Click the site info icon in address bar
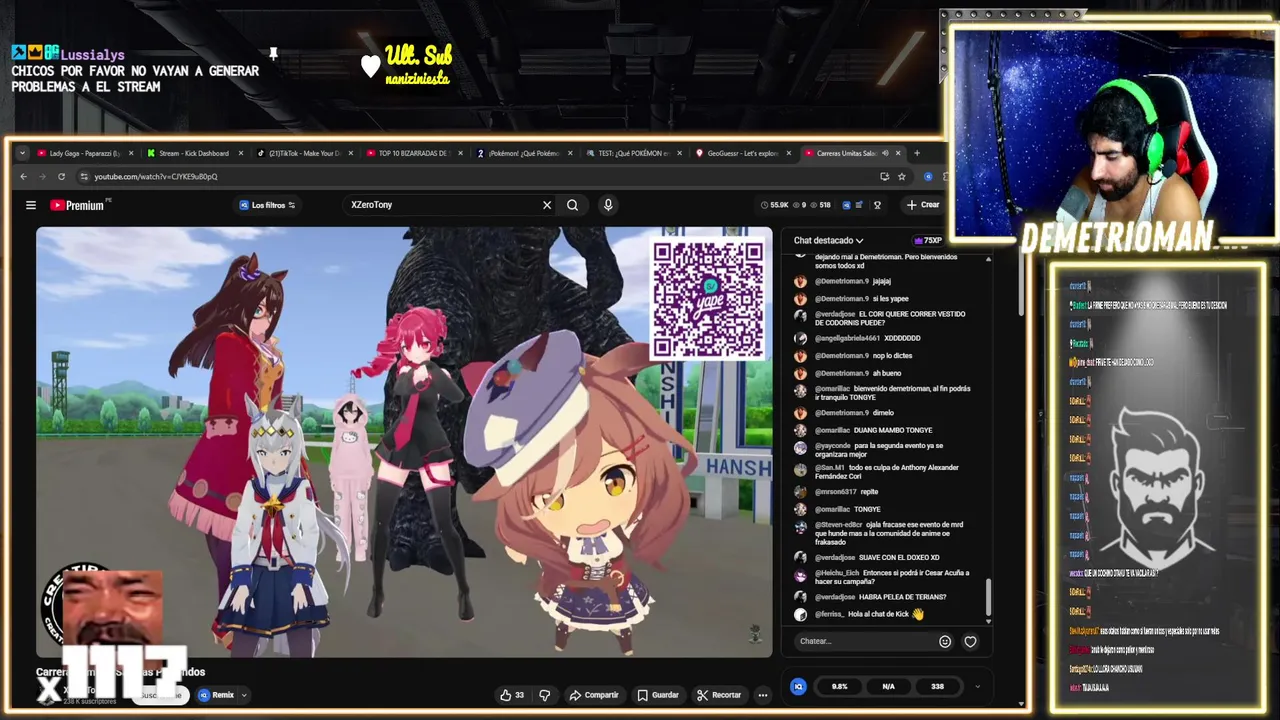Viewport: 1280px width, 720px height. click(85, 177)
